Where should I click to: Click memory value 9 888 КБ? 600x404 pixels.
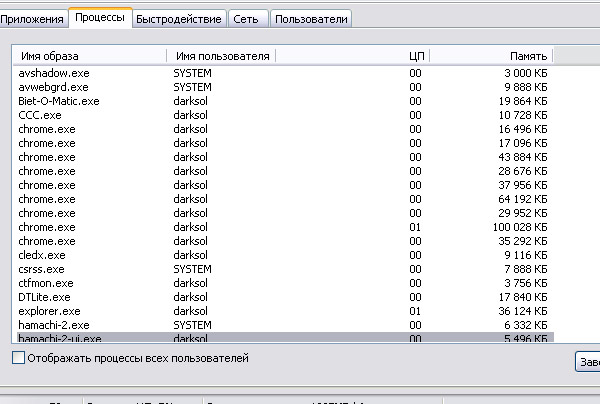(x=525, y=87)
